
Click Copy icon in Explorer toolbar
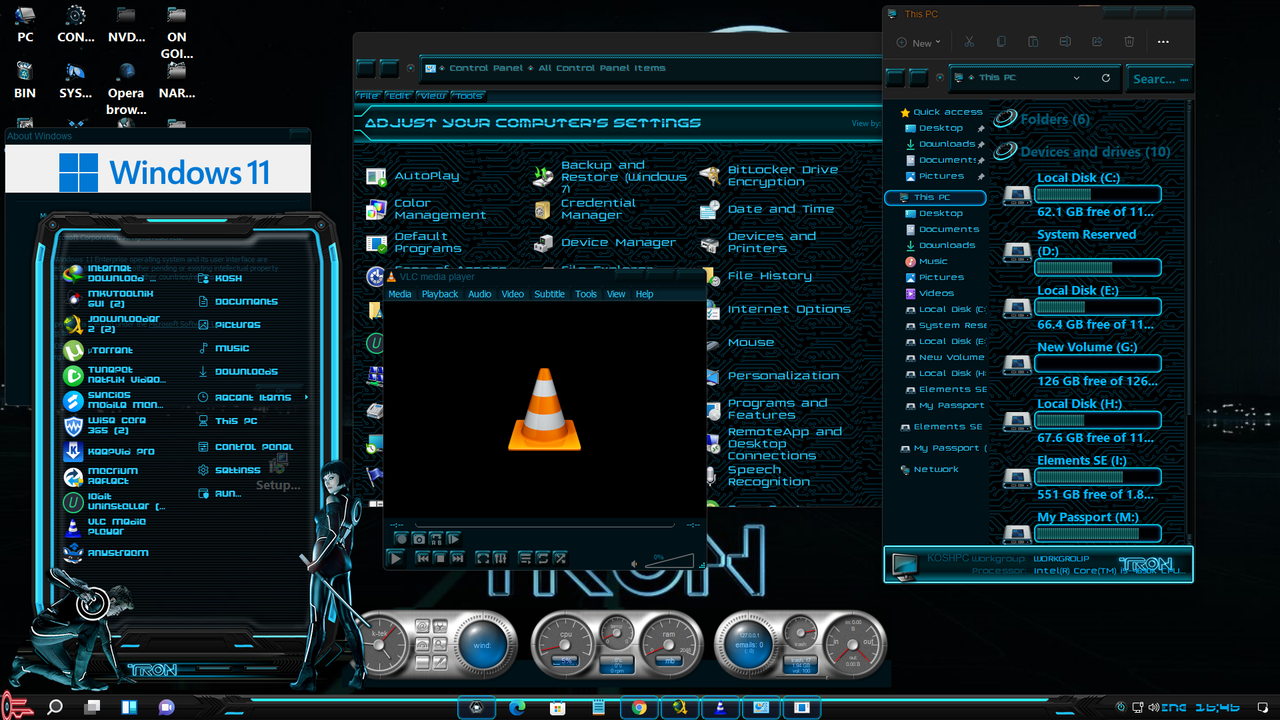point(1001,42)
